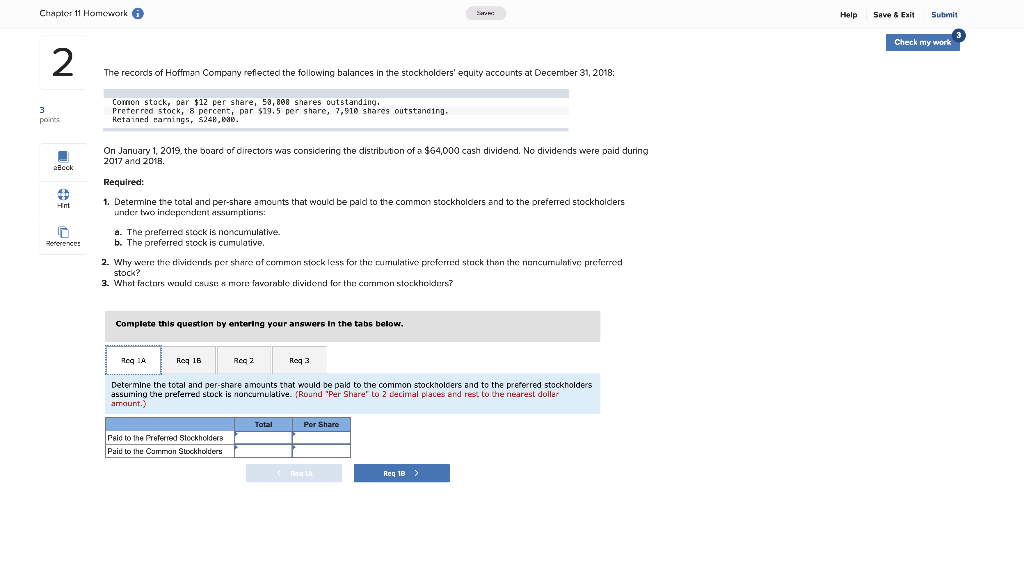Click the Retained earnings line
This screenshot has width=1024, height=570.
[x=176, y=119]
